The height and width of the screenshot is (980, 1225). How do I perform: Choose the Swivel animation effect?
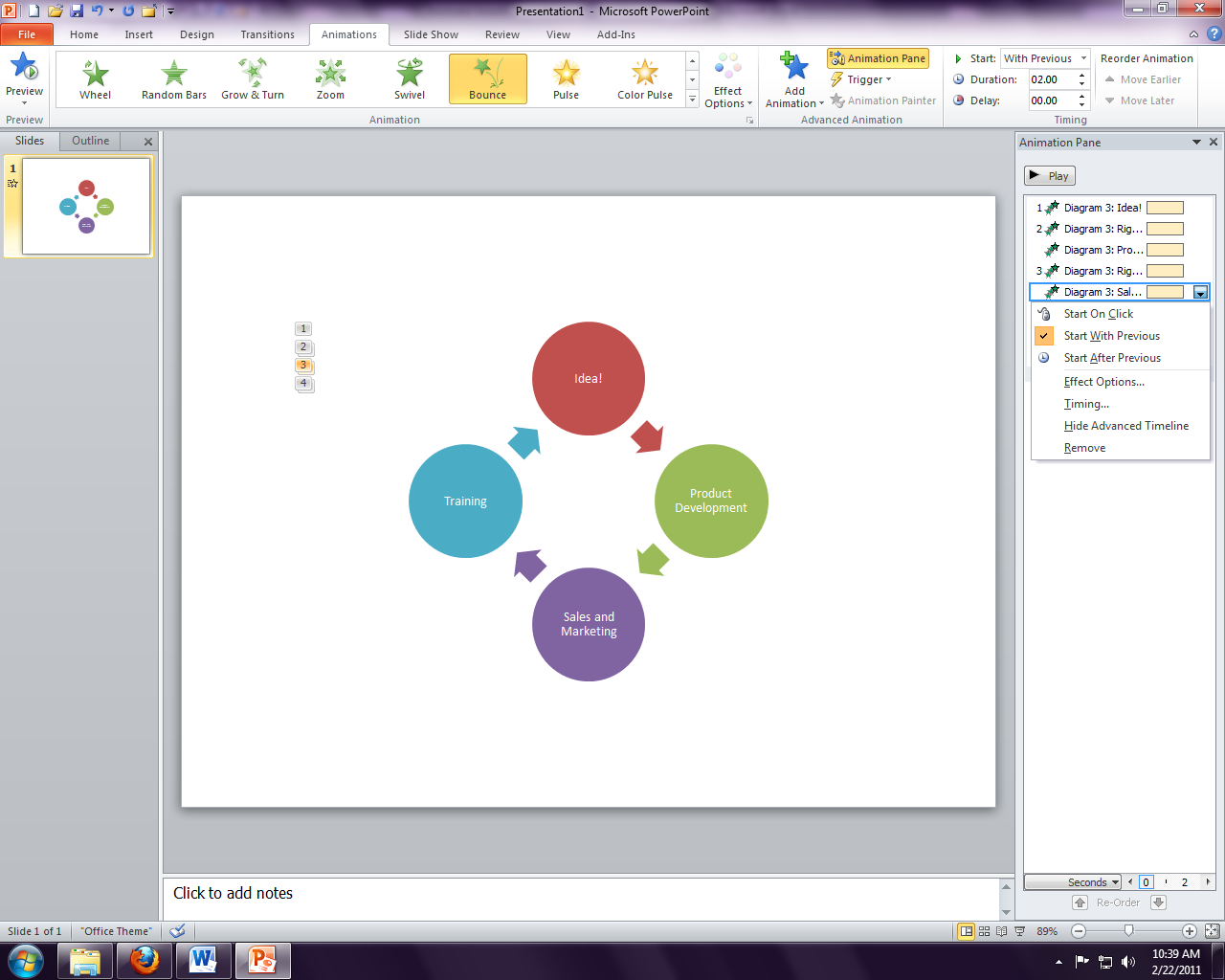point(409,77)
